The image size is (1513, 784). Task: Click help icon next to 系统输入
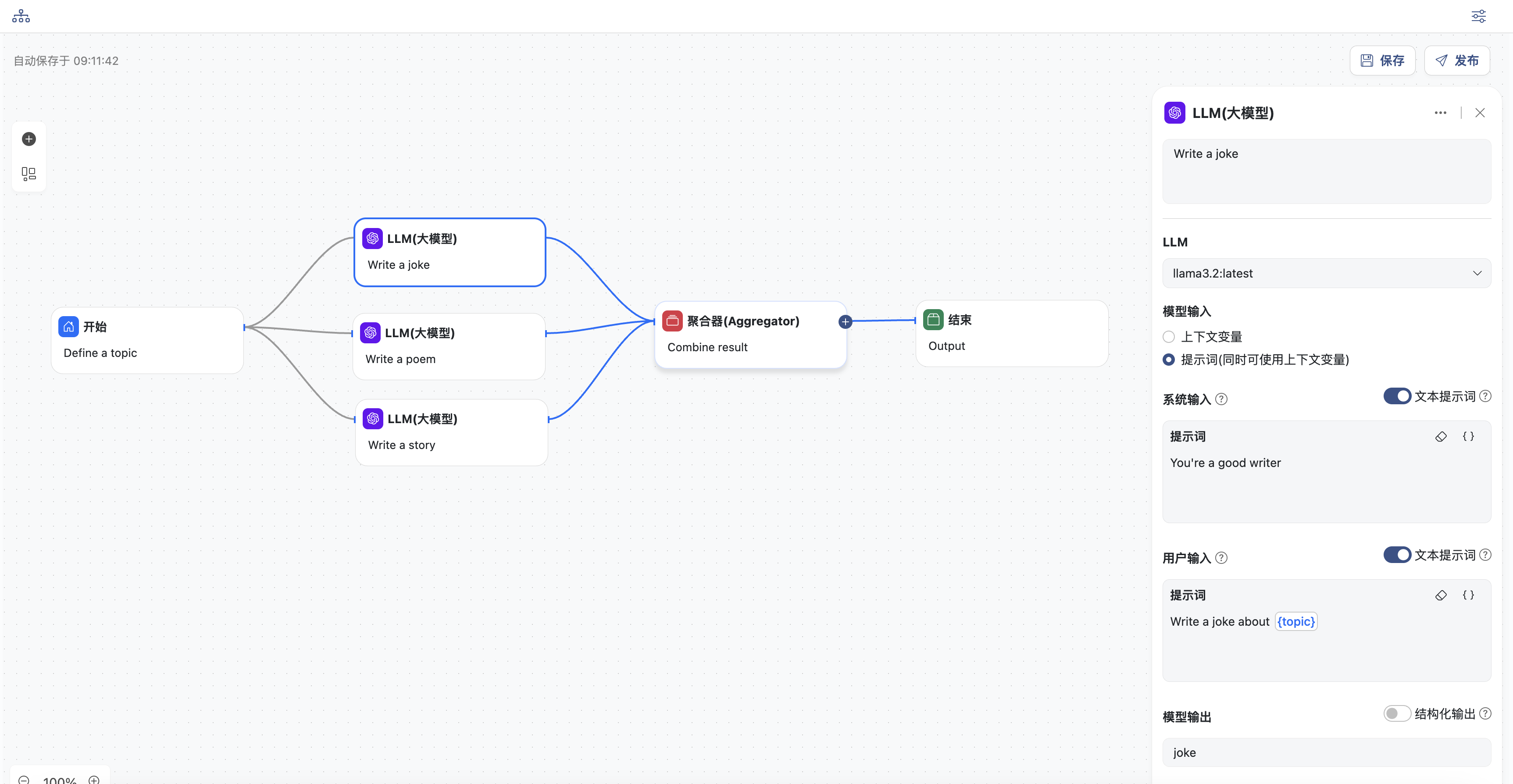point(1221,399)
